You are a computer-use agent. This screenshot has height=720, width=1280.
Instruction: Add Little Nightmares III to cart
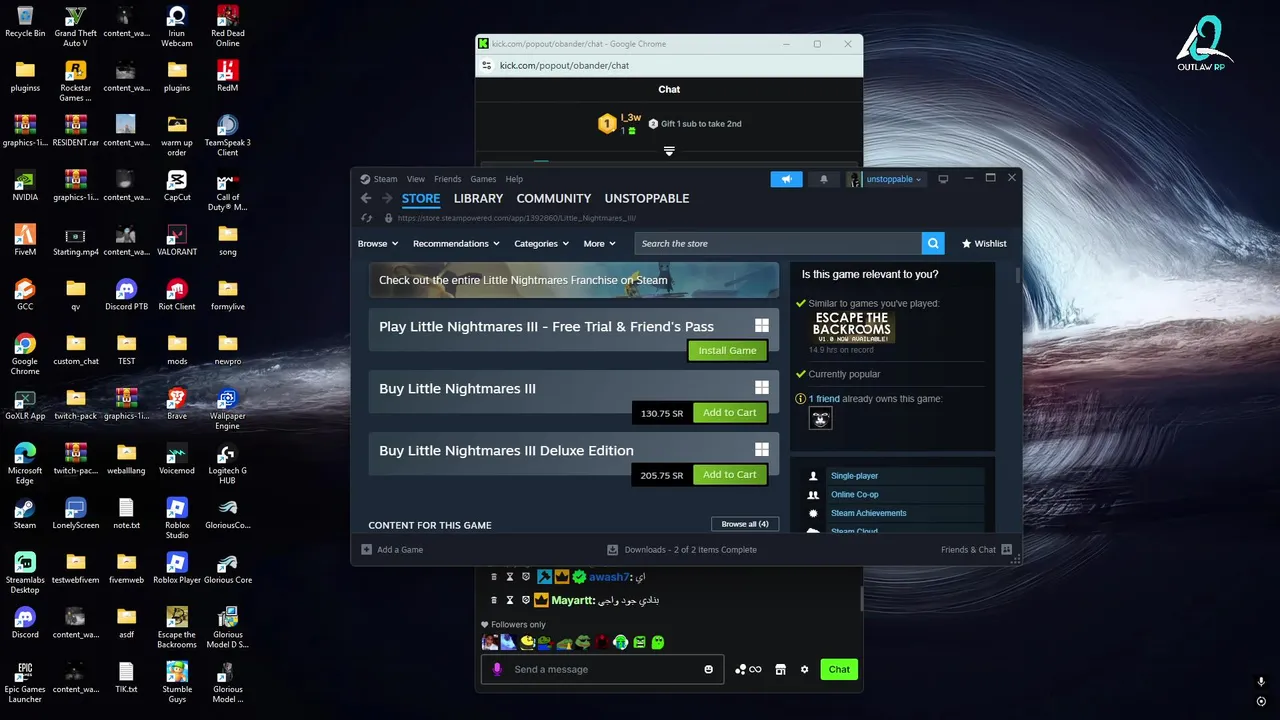point(730,413)
